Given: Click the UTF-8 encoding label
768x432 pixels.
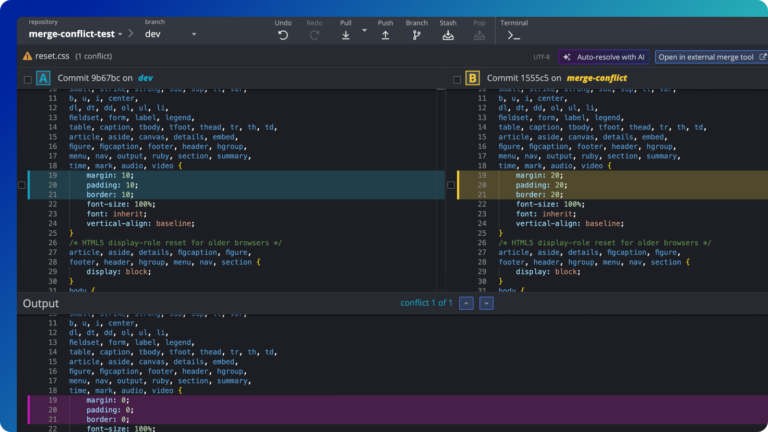Looking at the screenshot, I should click(x=542, y=57).
